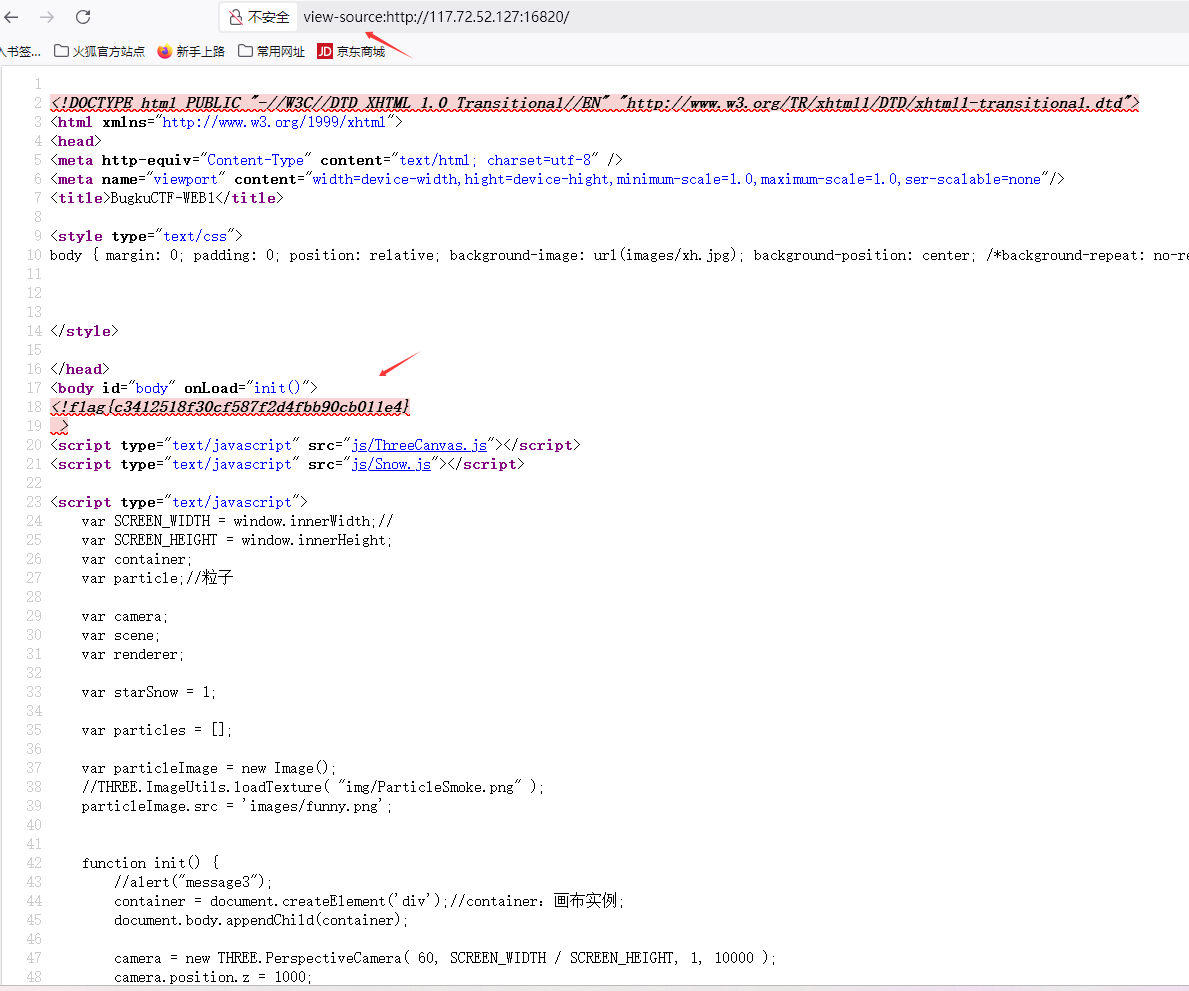
Task: Click the commented THREE.ImageUtils.loadTexture line
Action: point(313,787)
